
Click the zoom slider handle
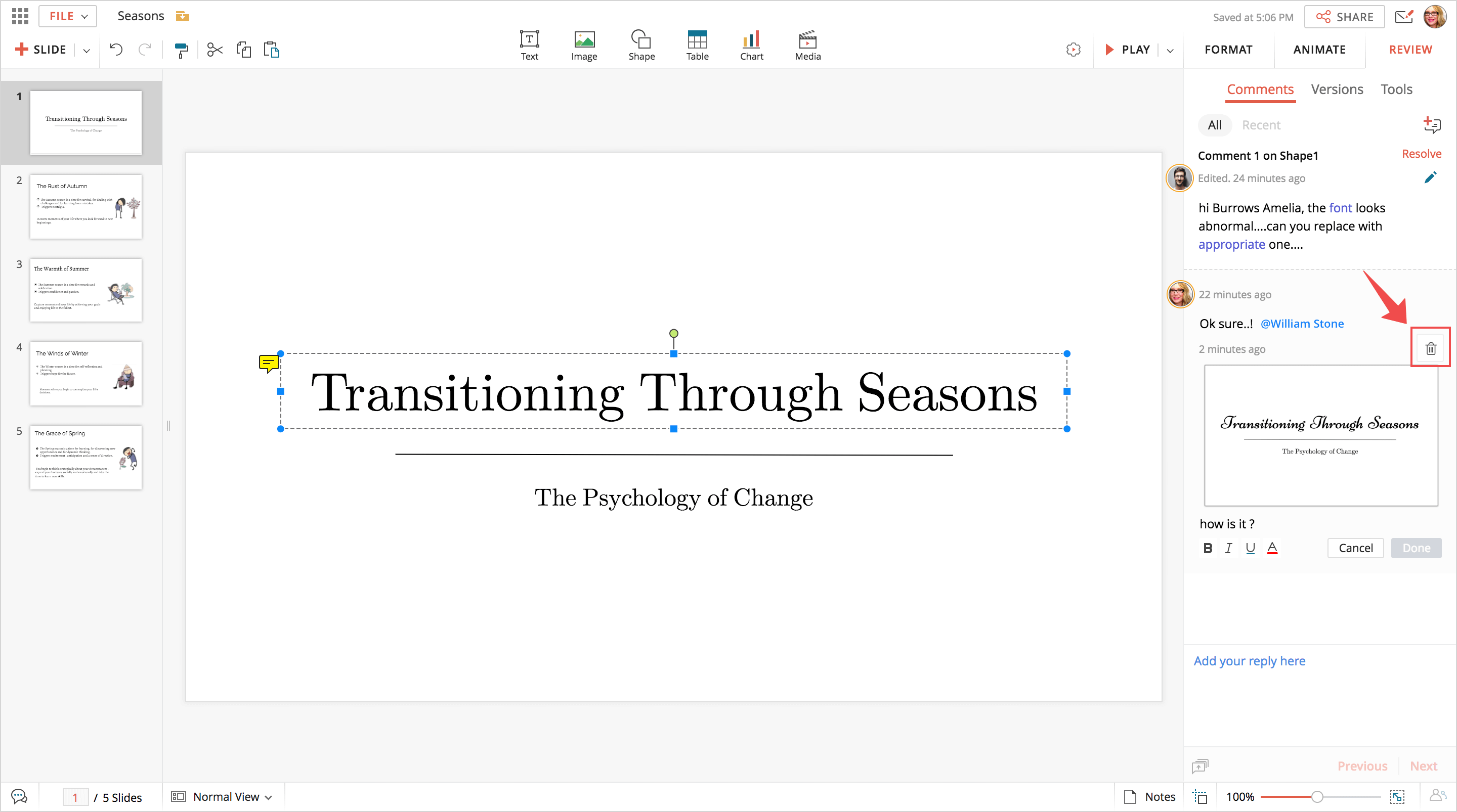pos(1317,797)
